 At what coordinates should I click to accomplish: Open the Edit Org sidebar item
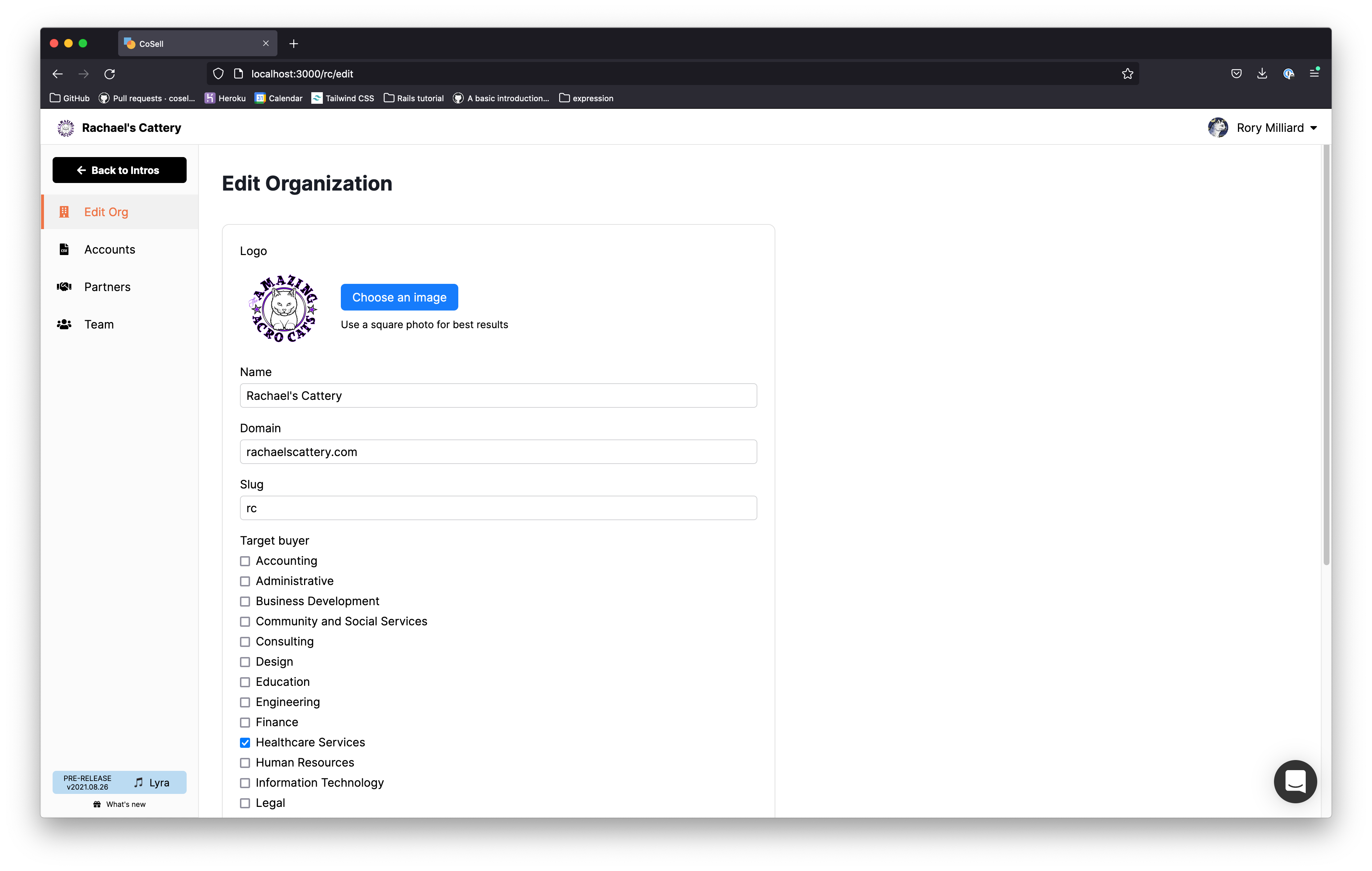(x=120, y=212)
